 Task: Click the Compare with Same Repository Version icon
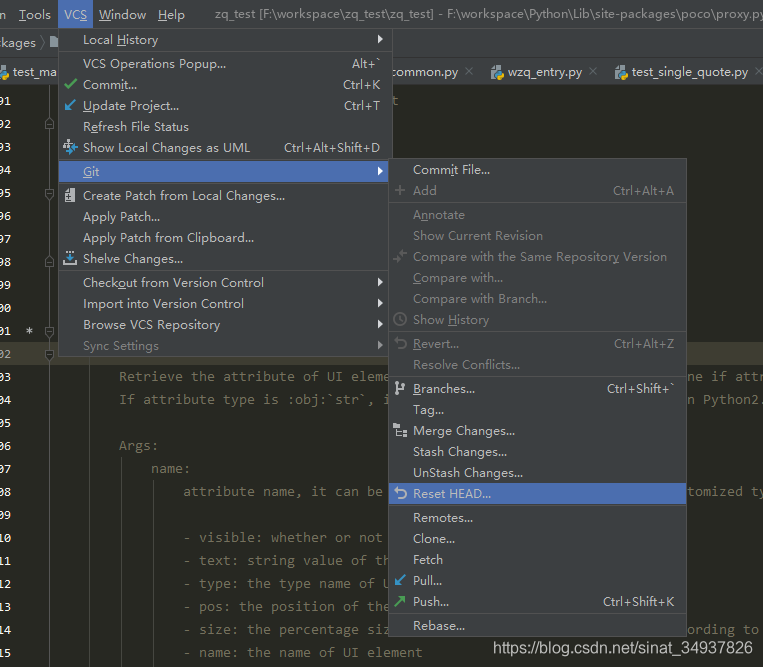pos(400,256)
